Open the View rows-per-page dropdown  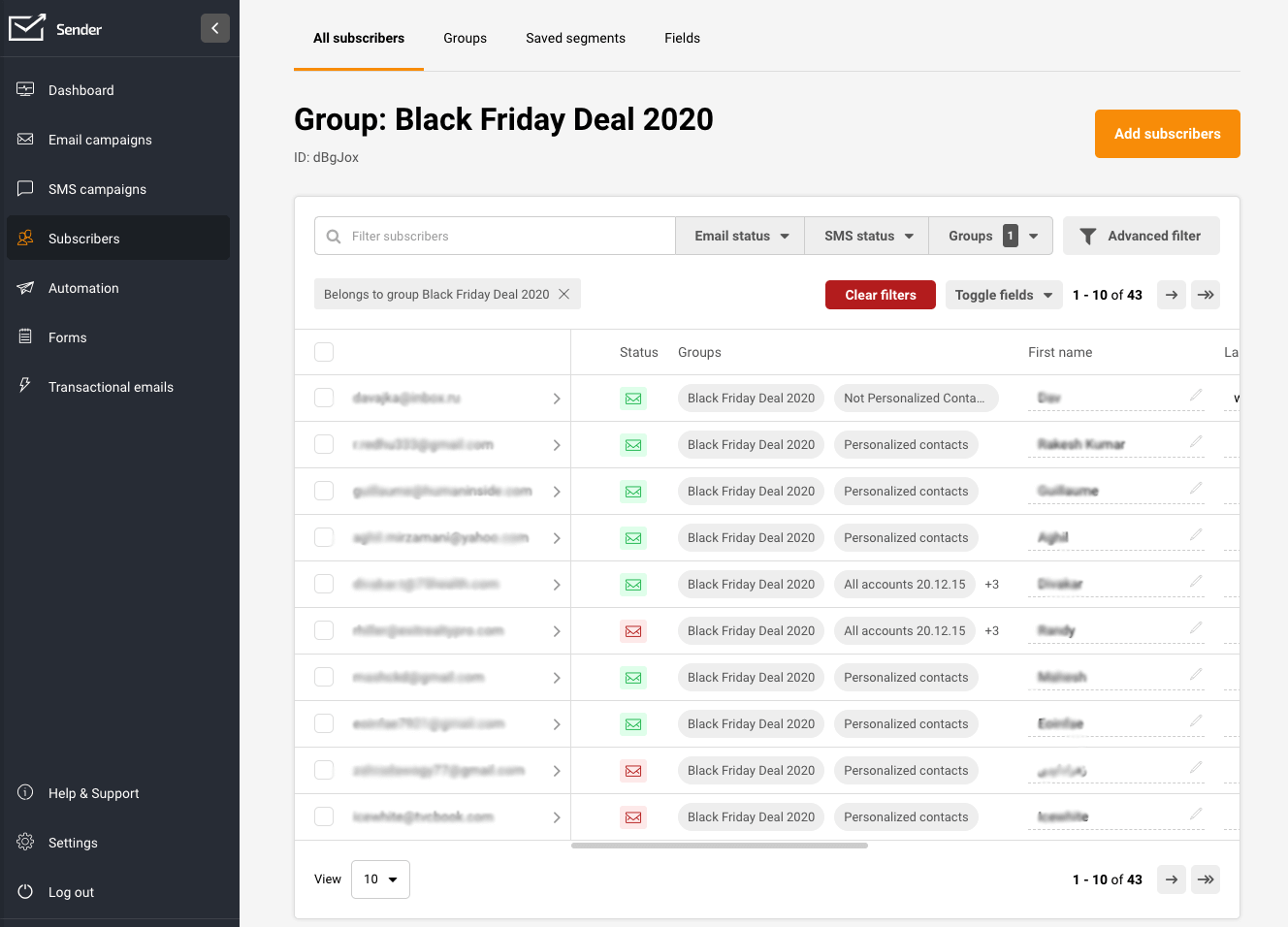point(380,879)
